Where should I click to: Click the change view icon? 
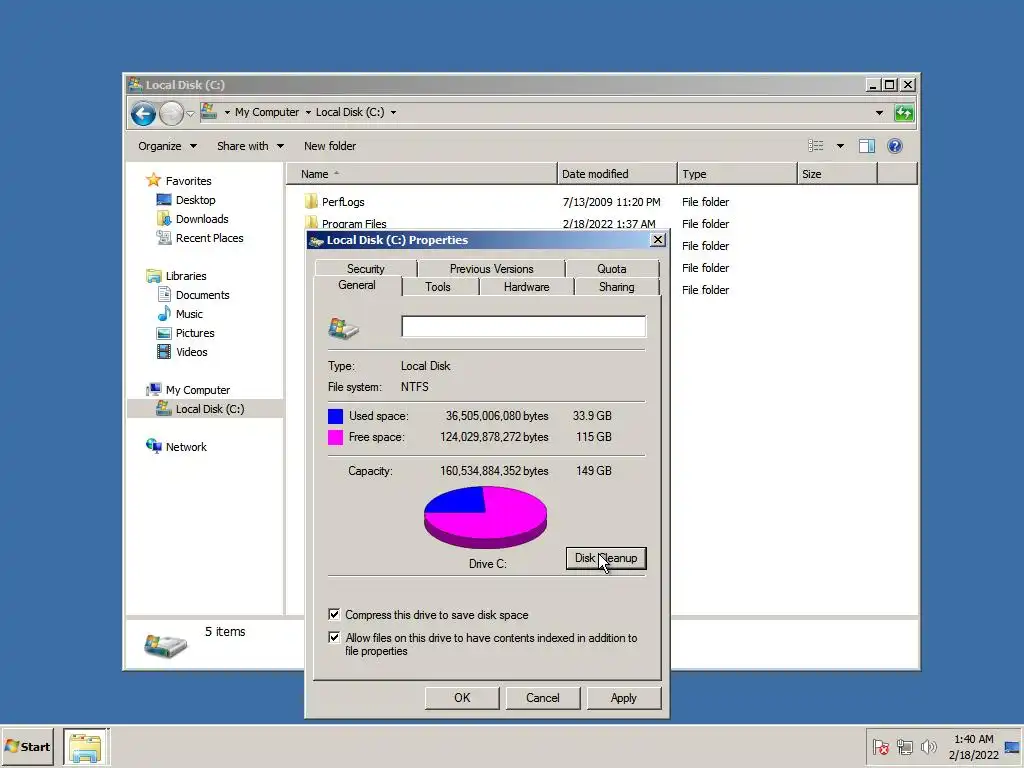point(816,146)
